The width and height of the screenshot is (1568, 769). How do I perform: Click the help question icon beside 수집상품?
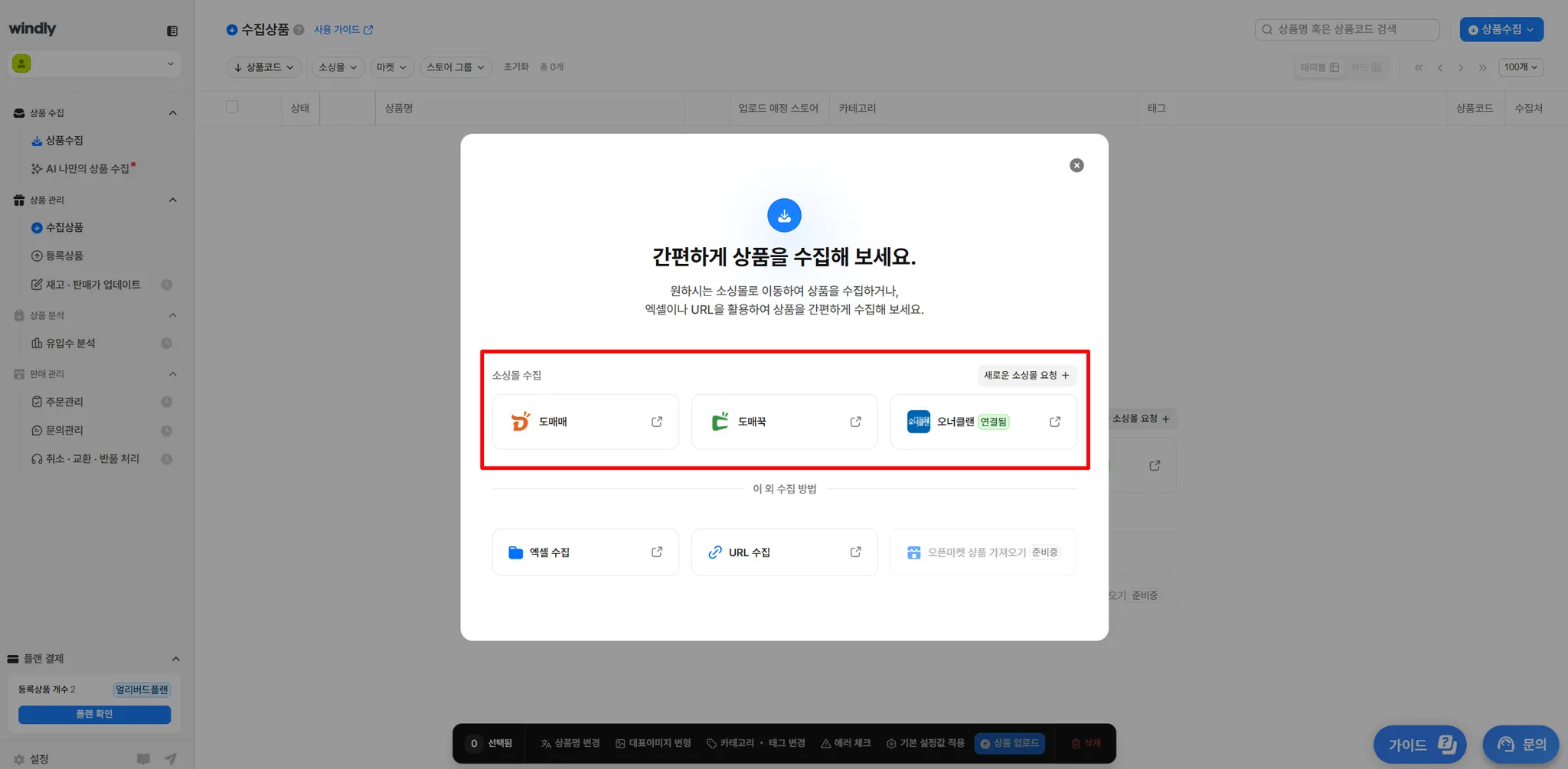(x=299, y=30)
